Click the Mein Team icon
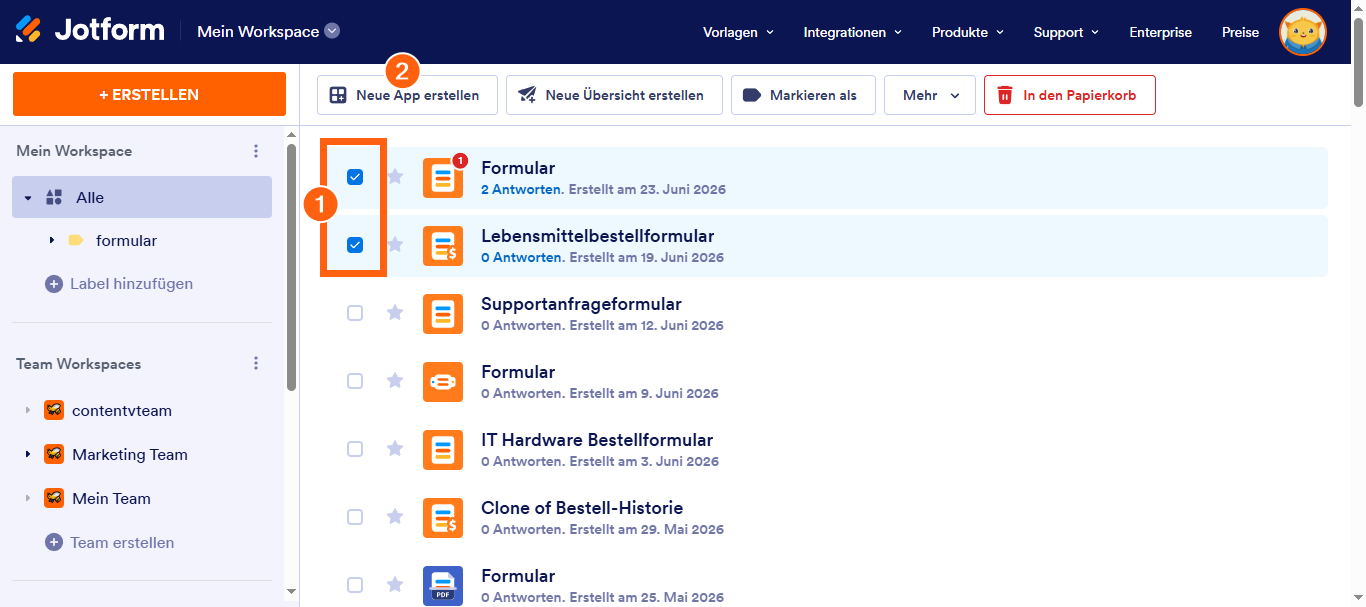 pyautogui.click(x=54, y=498)
